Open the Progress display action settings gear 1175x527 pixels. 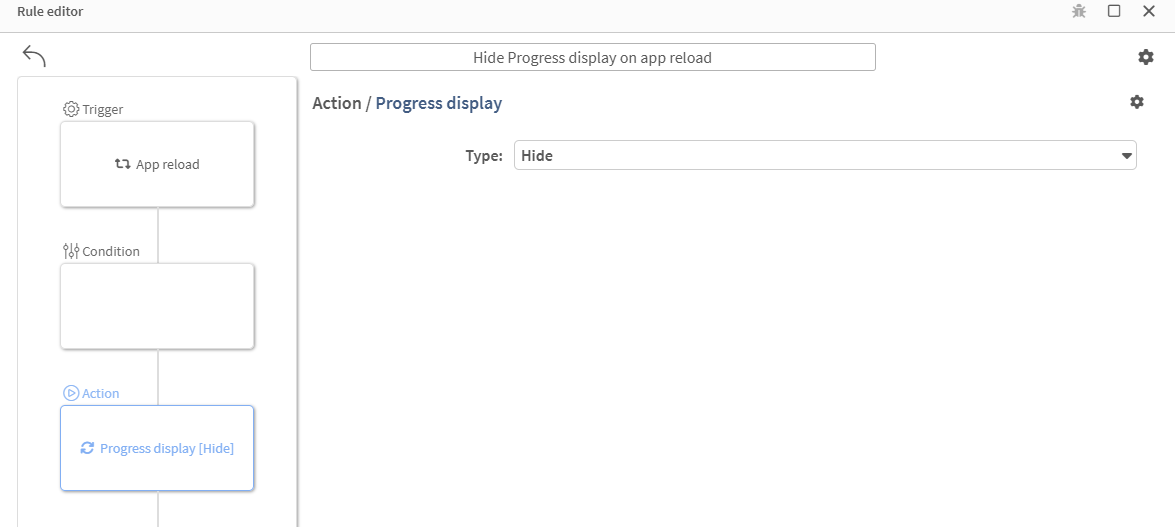1137,102
